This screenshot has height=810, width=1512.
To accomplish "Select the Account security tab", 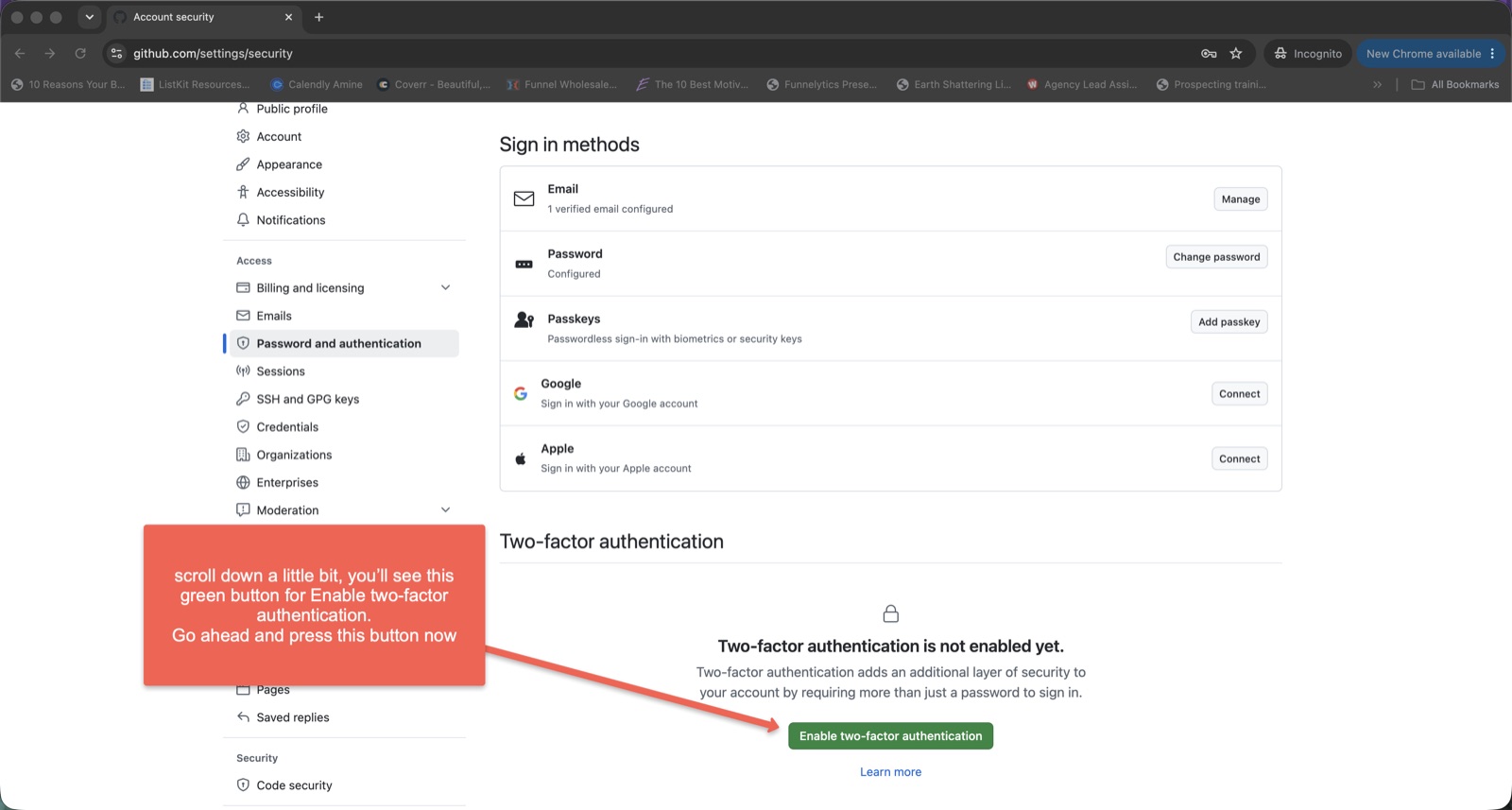I will pos(201,17).
